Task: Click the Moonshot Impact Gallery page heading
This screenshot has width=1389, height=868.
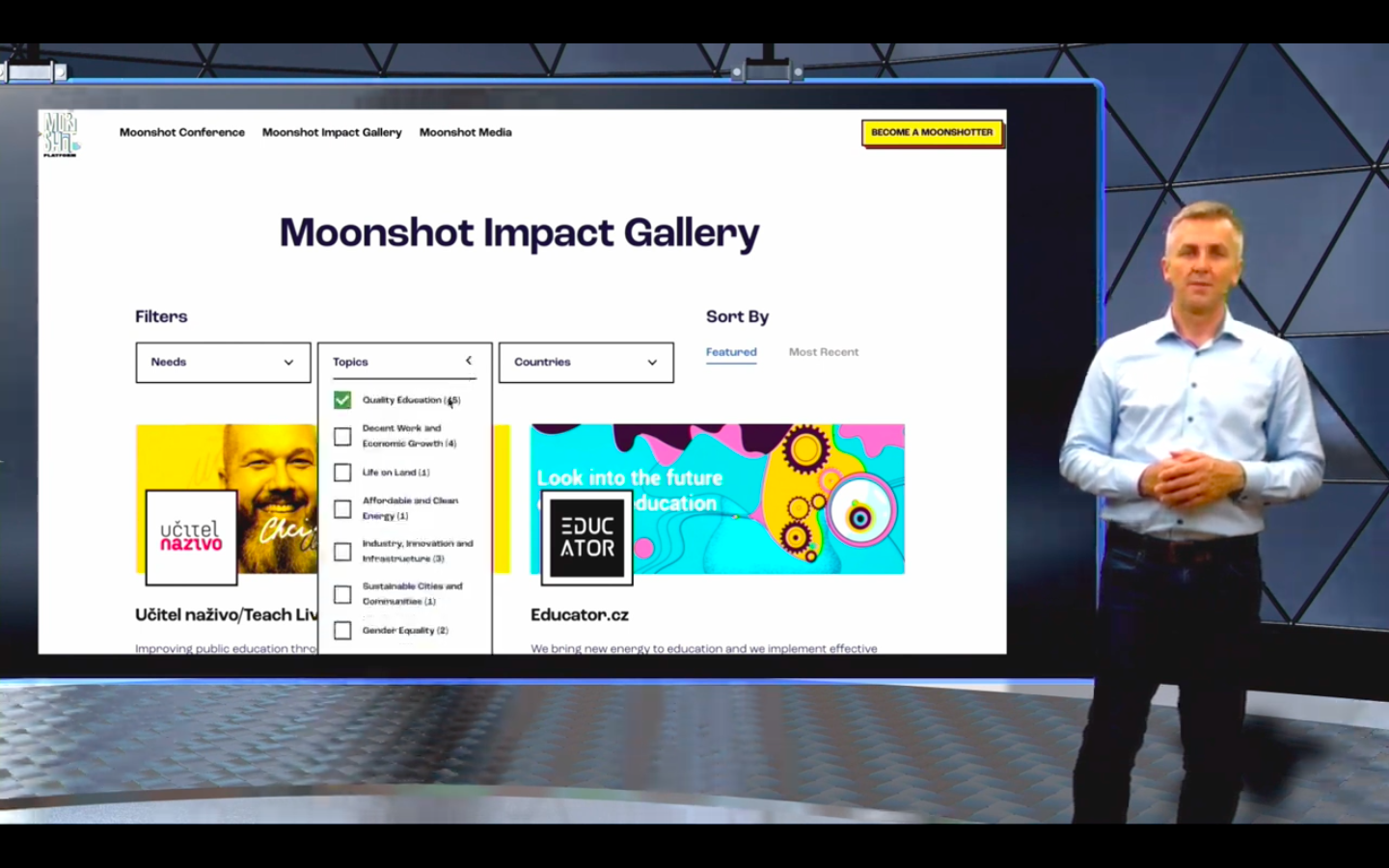Action: (520, 233)
